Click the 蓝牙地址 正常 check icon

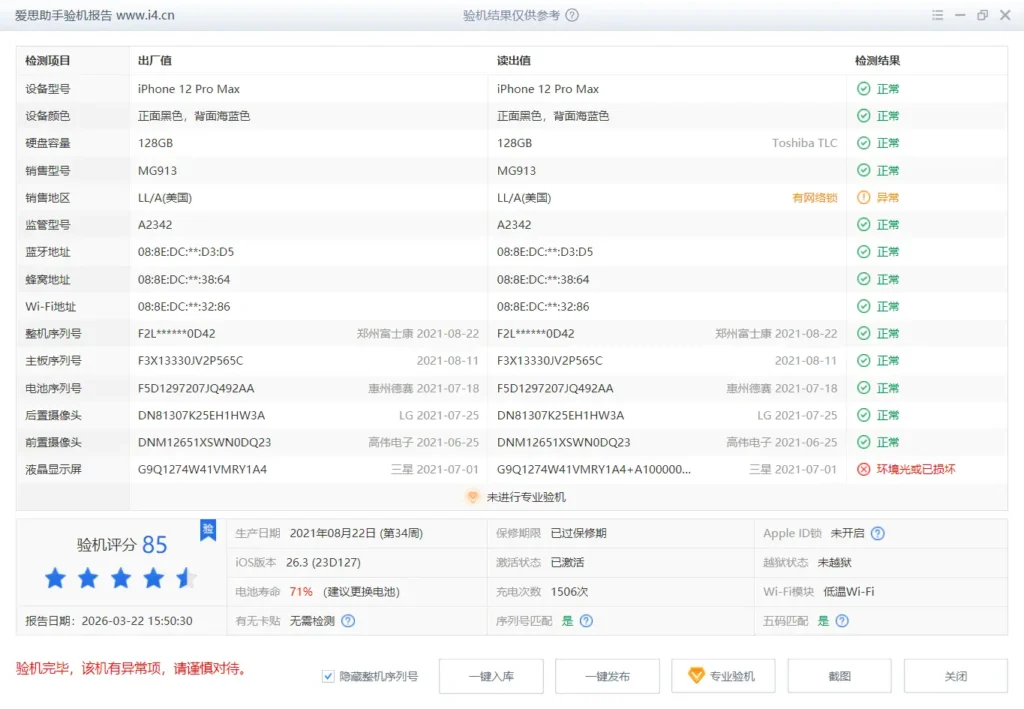(x=863, y=251)
